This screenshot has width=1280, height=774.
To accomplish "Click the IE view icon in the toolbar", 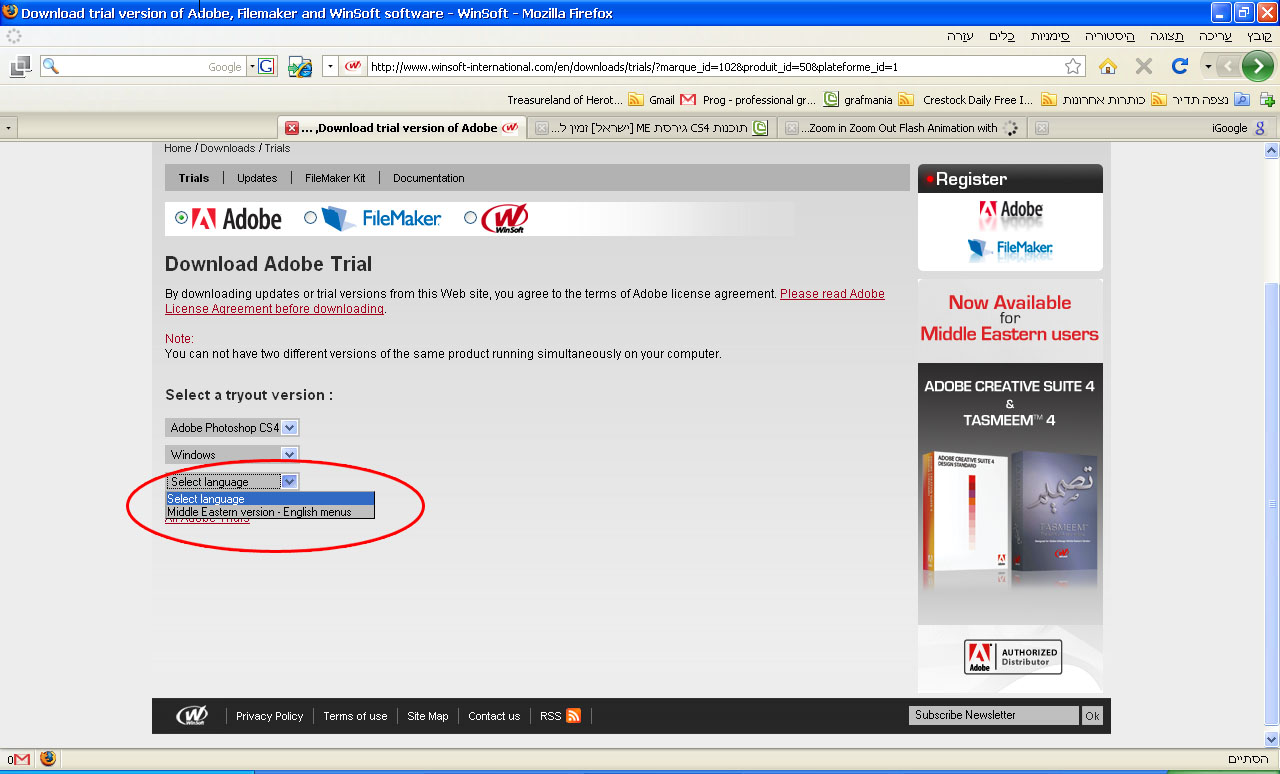I will coord(300,67).
